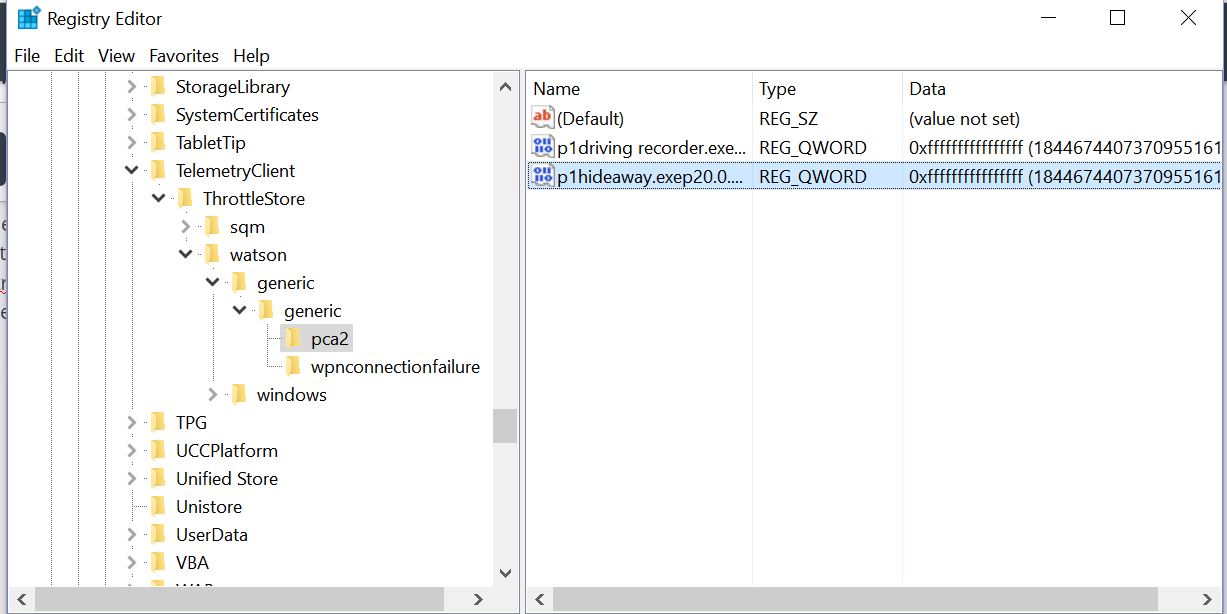Minimize the Registry Editor window
The image size is (1227, 614).
[x=1049, y=18]
